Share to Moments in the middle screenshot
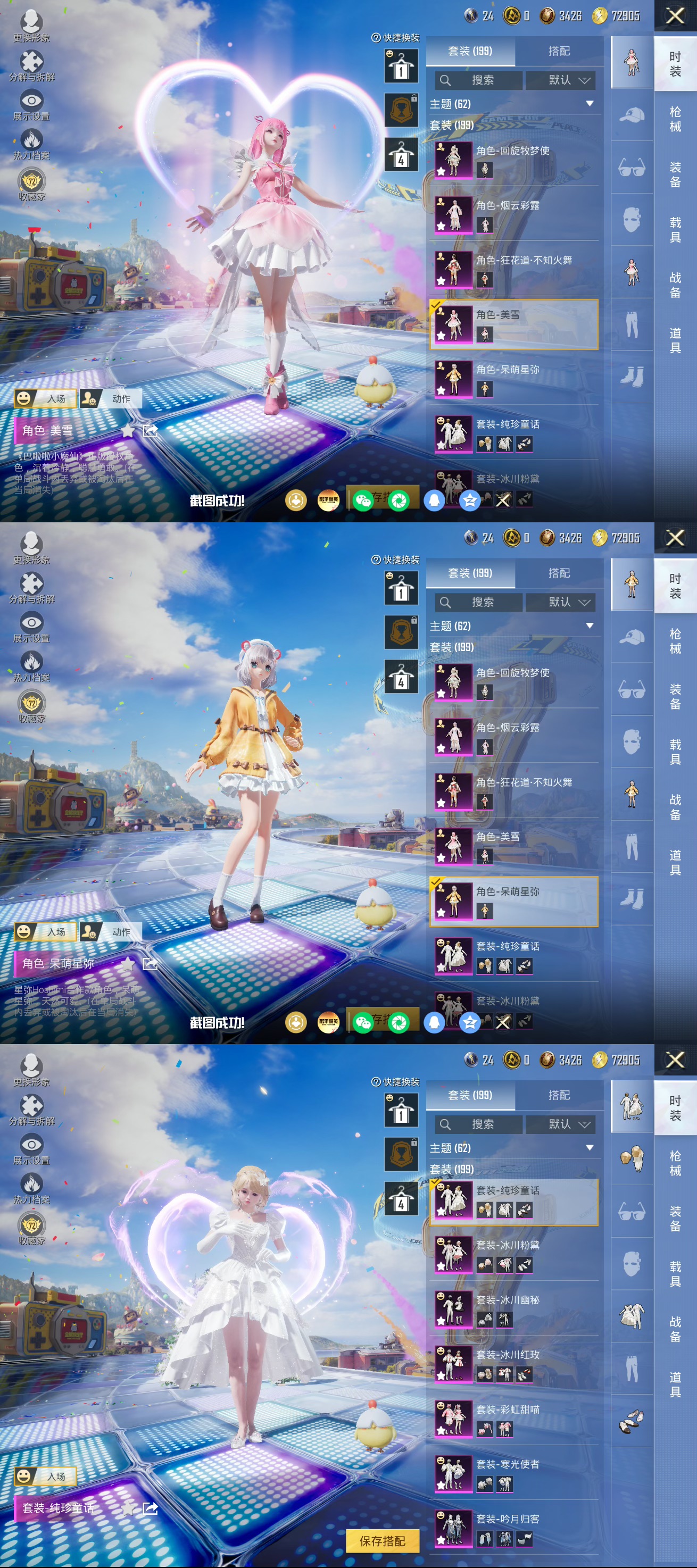Image resolution: width=697 pixels, height=1568 pixels. tap(399, 1023)
